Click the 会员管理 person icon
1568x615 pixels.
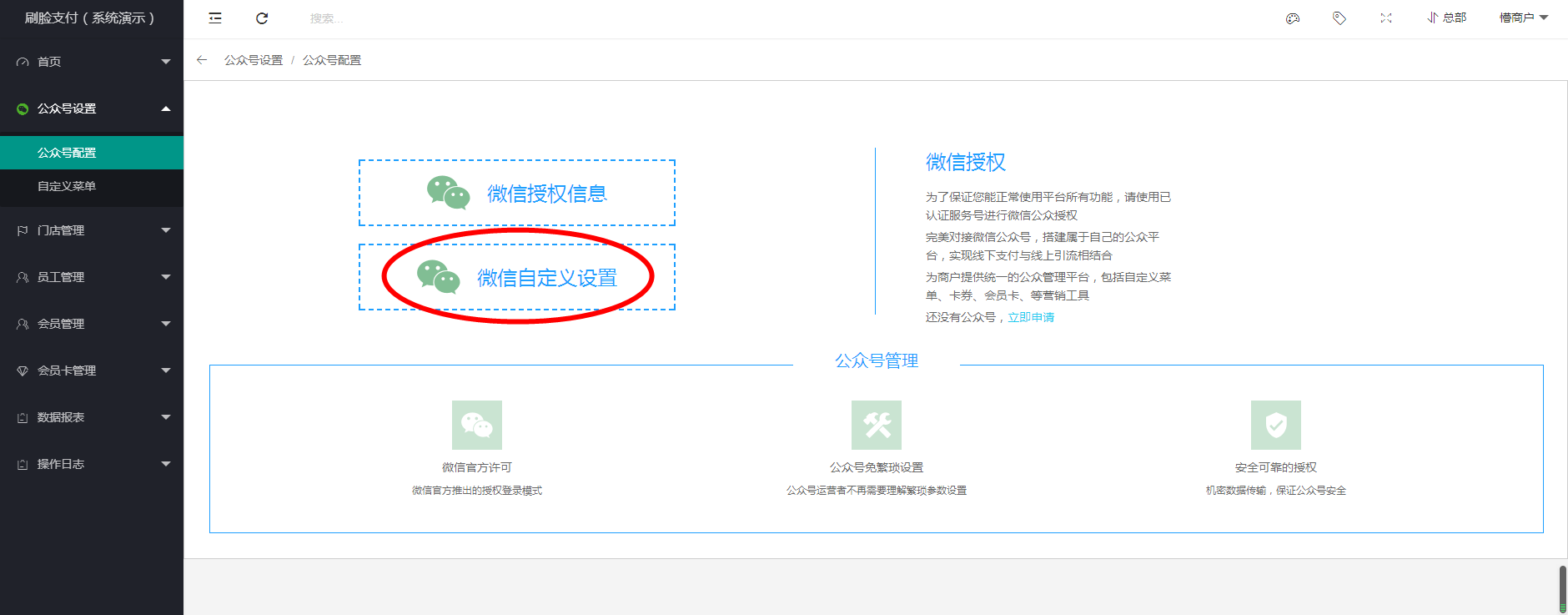(x=23, y=324)
